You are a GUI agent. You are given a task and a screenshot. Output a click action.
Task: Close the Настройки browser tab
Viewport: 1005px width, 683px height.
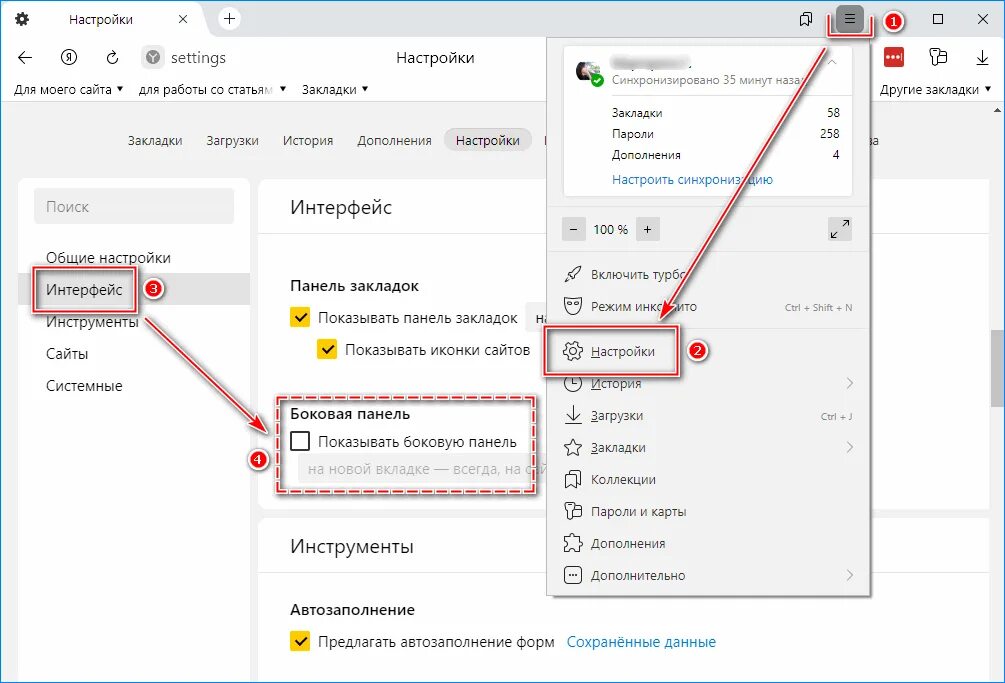pos(183,19)
